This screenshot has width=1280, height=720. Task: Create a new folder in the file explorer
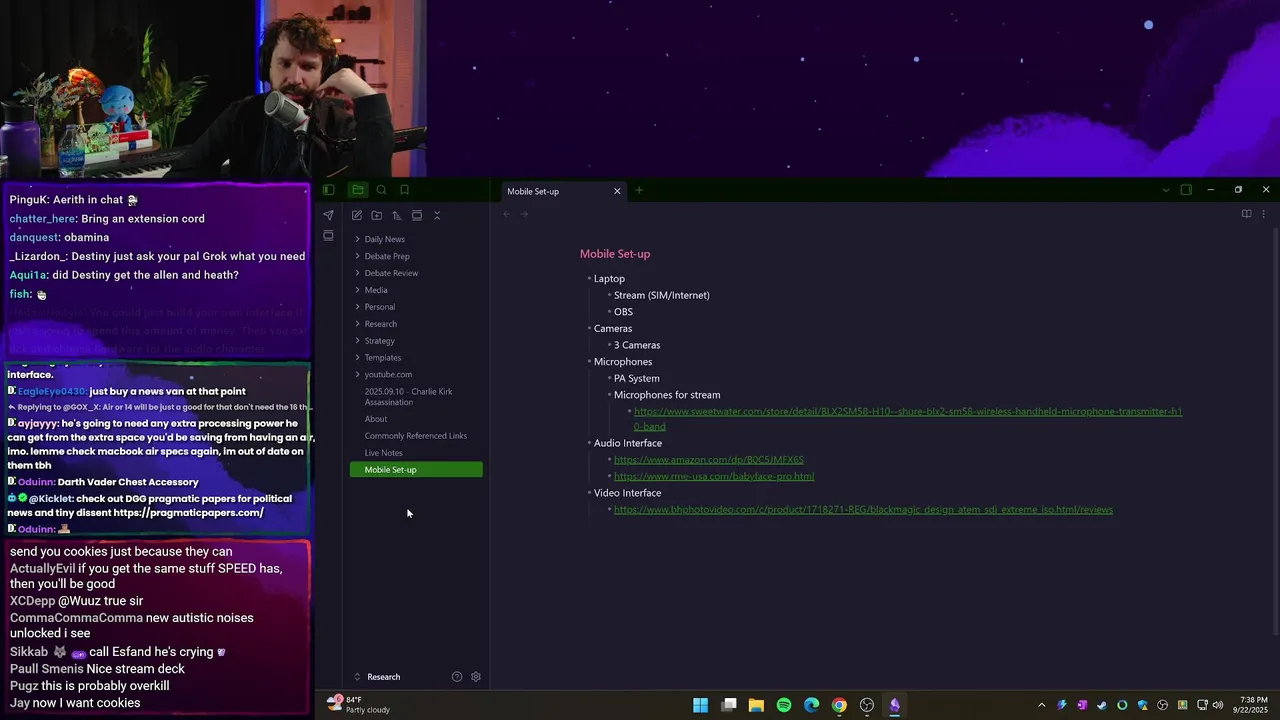coord(377,215)
